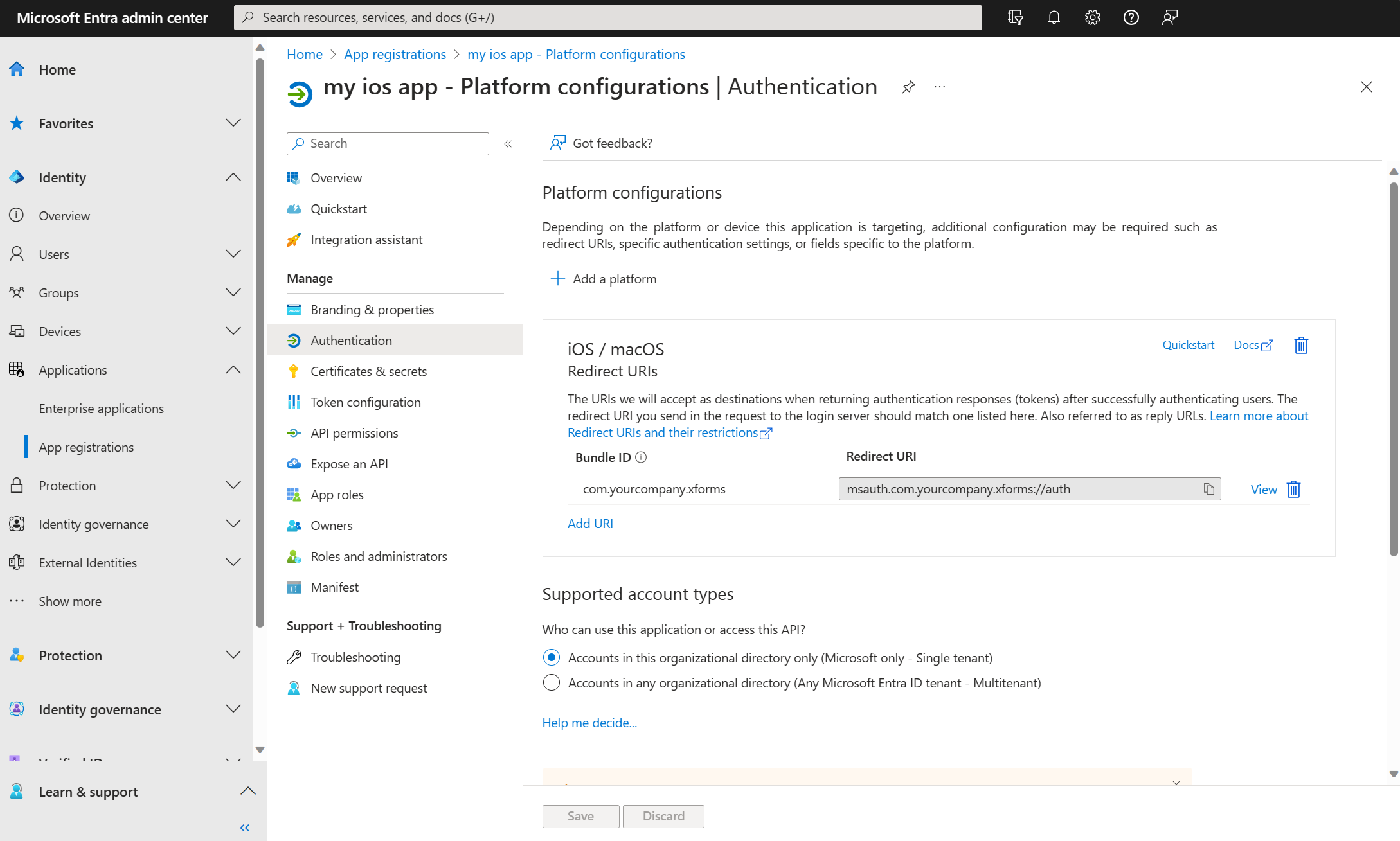
Task: Click the Bundle ID info icon
Action: point(641,457)
